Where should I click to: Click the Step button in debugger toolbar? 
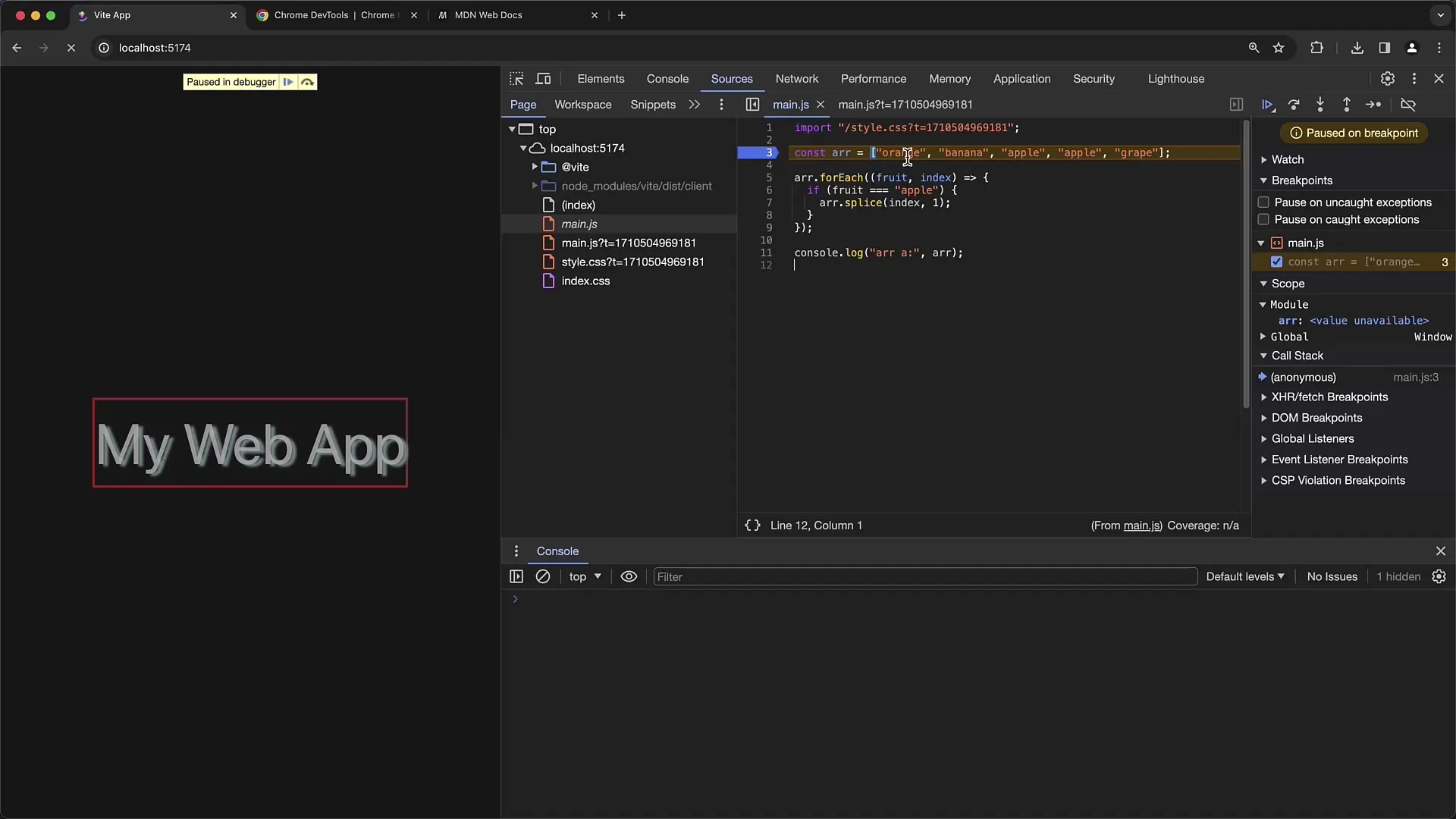[x=1373, y=105]
